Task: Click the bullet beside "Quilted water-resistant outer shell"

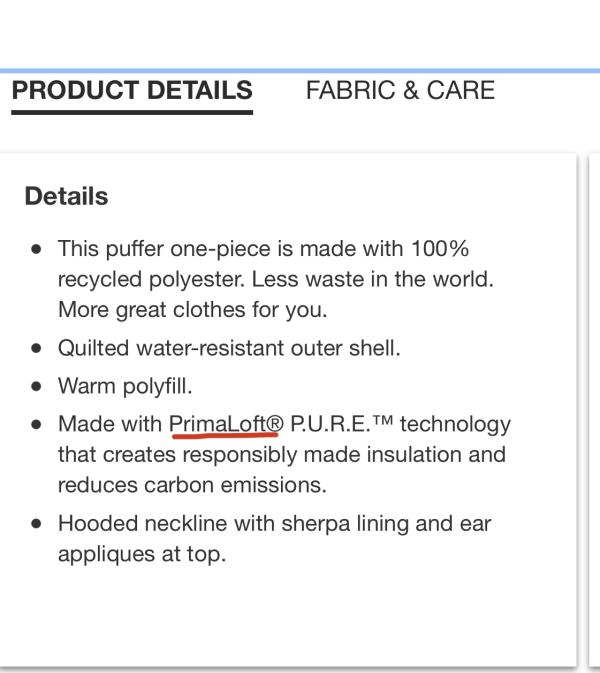Action: [x=37, y=350]
